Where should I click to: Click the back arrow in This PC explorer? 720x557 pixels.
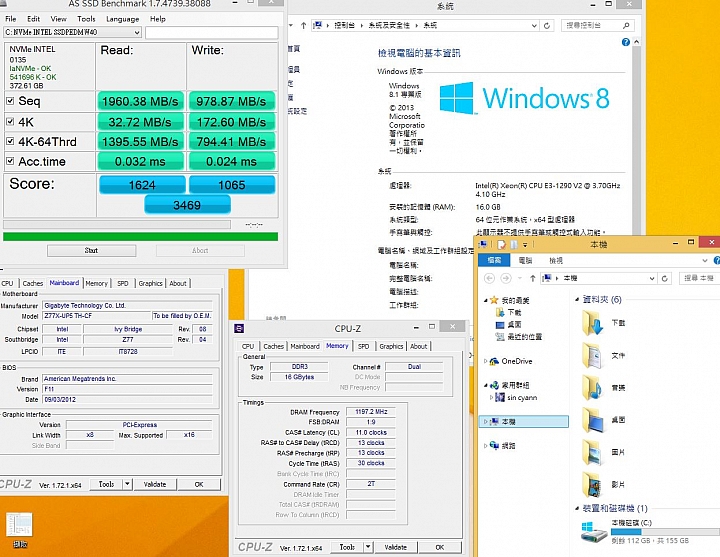489,278
